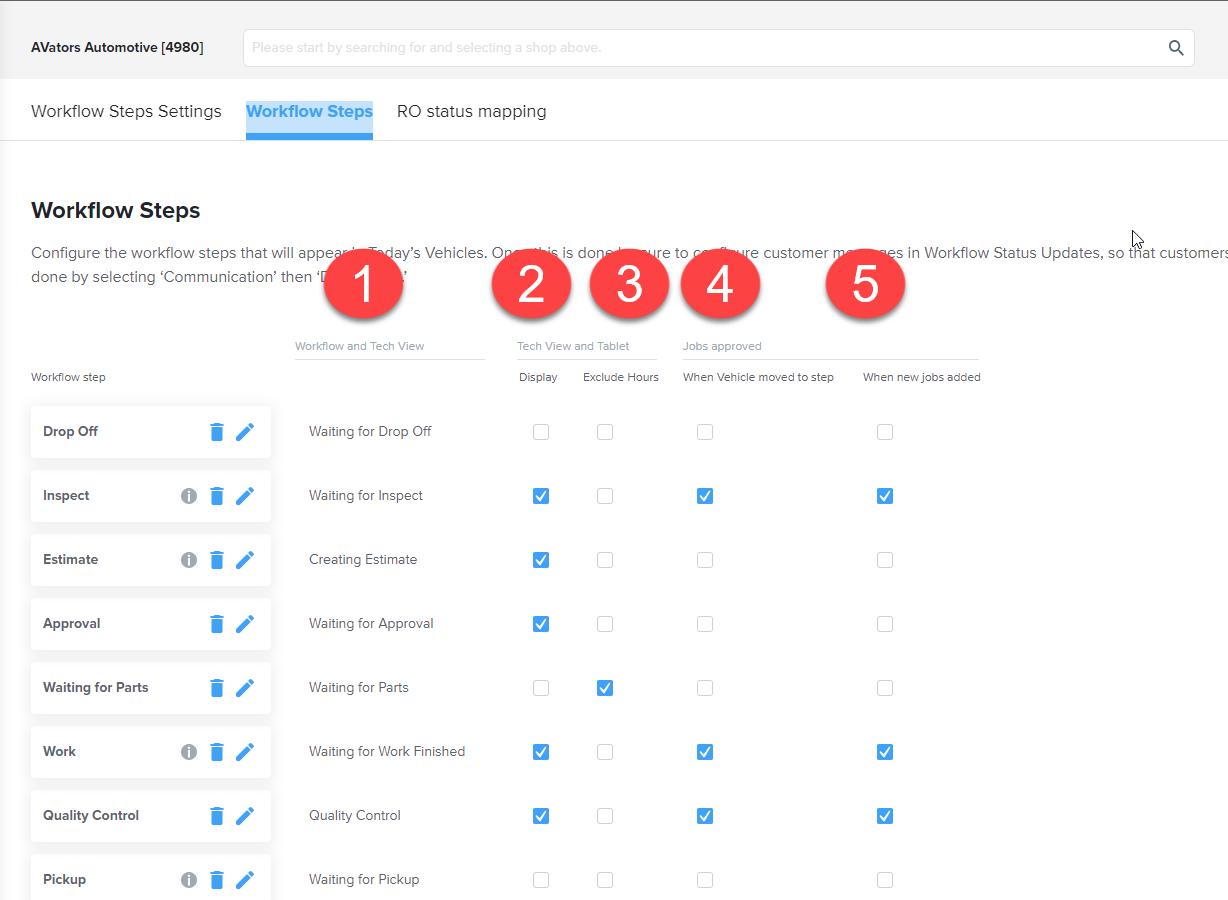This screenshot has width=1228, height=900.
Task: Open the Workflow Steps Settings tab
Action: (126, 111)
